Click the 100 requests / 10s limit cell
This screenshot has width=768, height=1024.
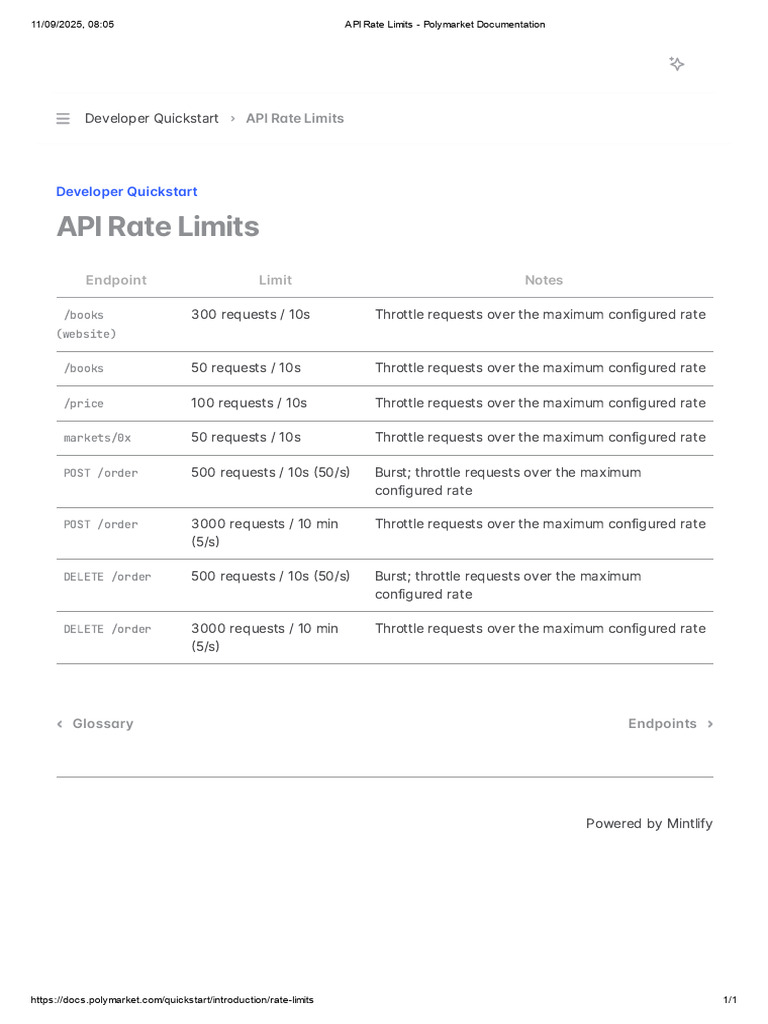[249, 403]
